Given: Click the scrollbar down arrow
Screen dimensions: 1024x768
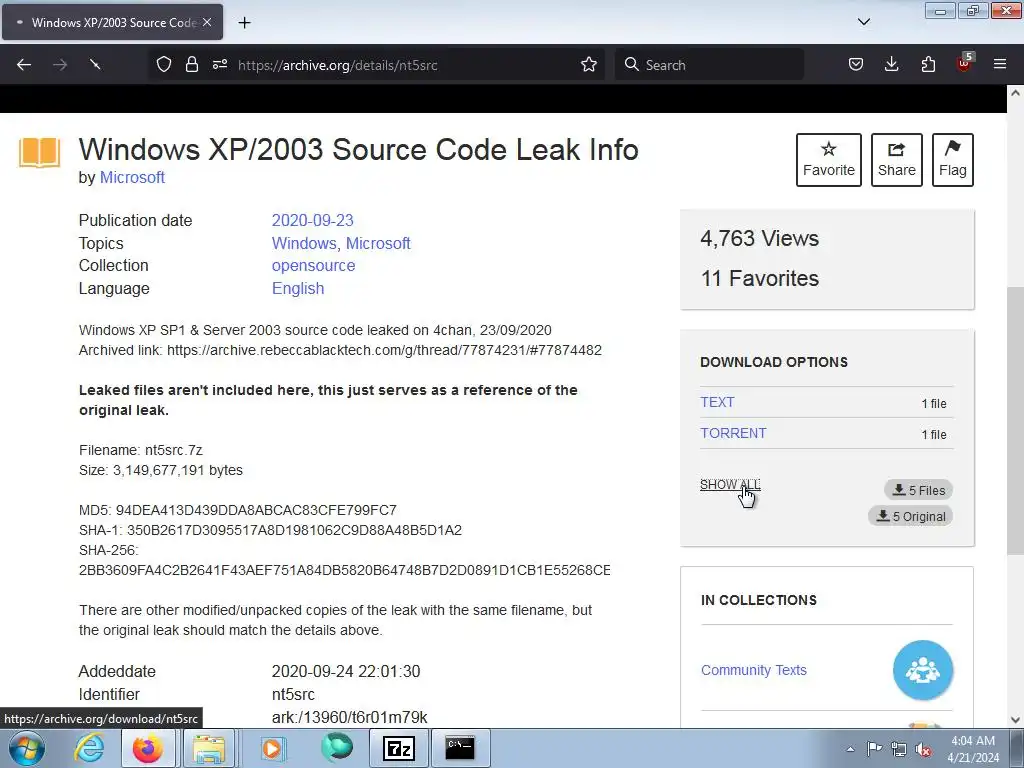Looking at the screenshot, I should pos(1015,720).
